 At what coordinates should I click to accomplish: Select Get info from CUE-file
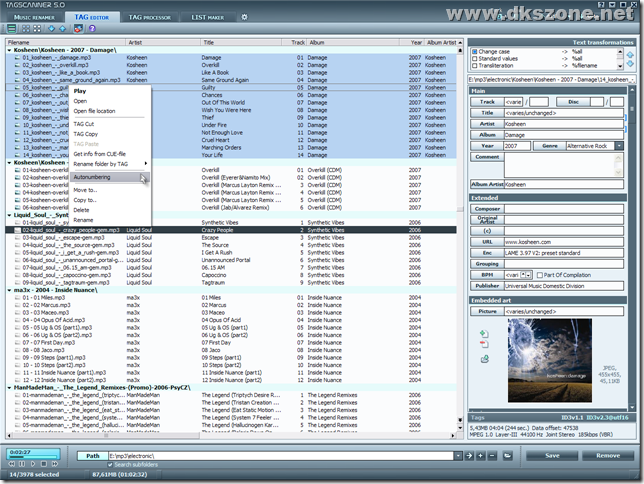[x=99, y=154]
